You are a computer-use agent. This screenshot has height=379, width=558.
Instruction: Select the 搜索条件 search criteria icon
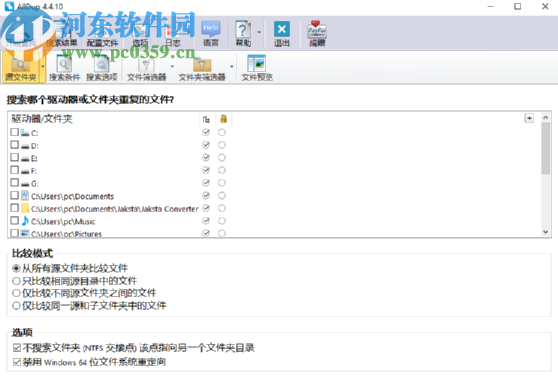(64, 68)
